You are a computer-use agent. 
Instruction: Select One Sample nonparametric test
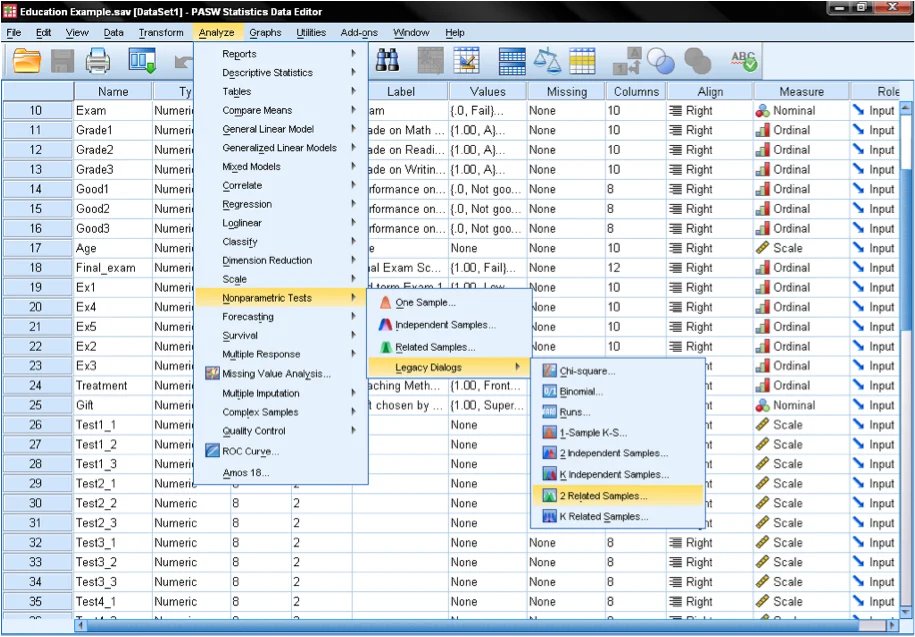tap(449, 303)
